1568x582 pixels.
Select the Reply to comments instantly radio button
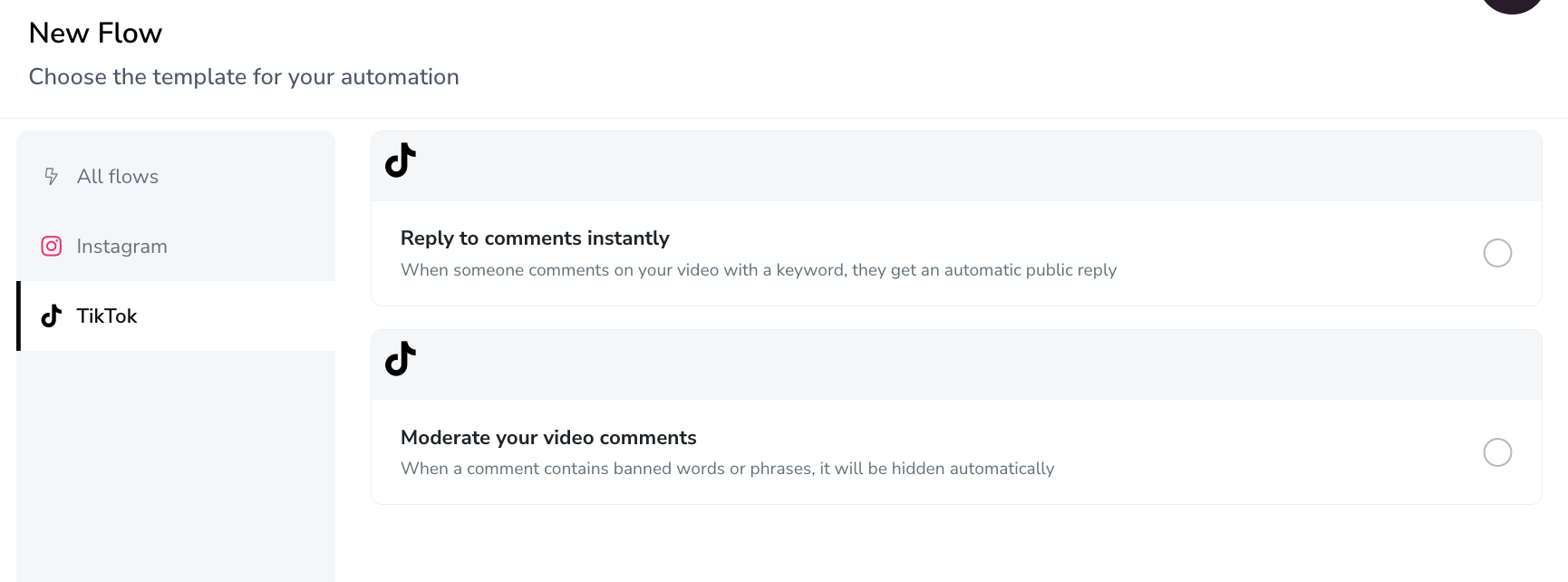click(1497, 253)
